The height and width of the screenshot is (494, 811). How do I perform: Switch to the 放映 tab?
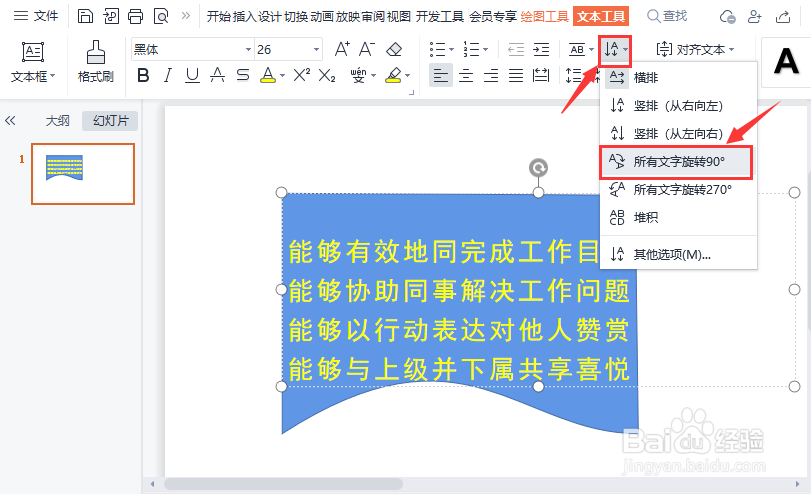(x=348, y=17)
